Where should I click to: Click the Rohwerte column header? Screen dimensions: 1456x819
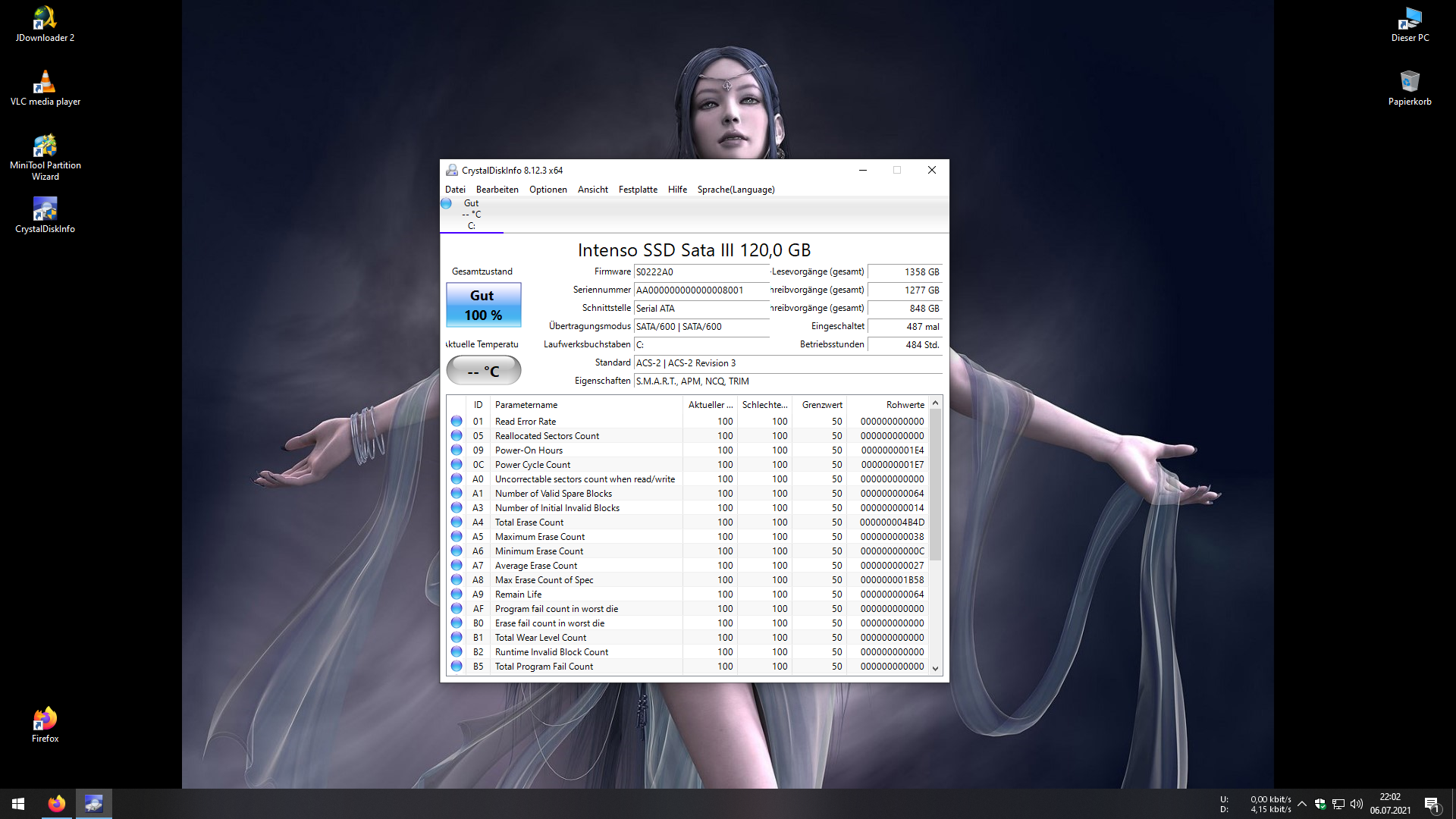[x=905, y=405]
